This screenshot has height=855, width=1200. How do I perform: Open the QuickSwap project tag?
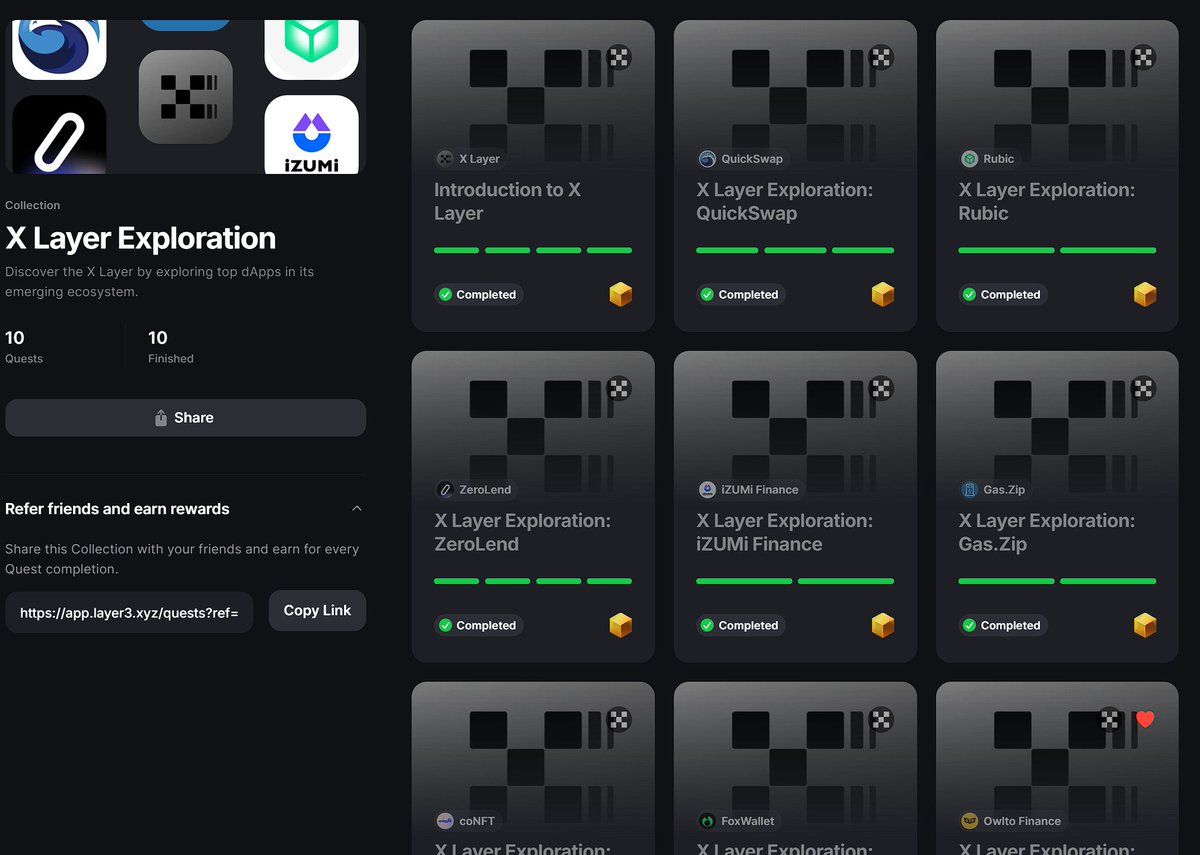pos(741,159)
